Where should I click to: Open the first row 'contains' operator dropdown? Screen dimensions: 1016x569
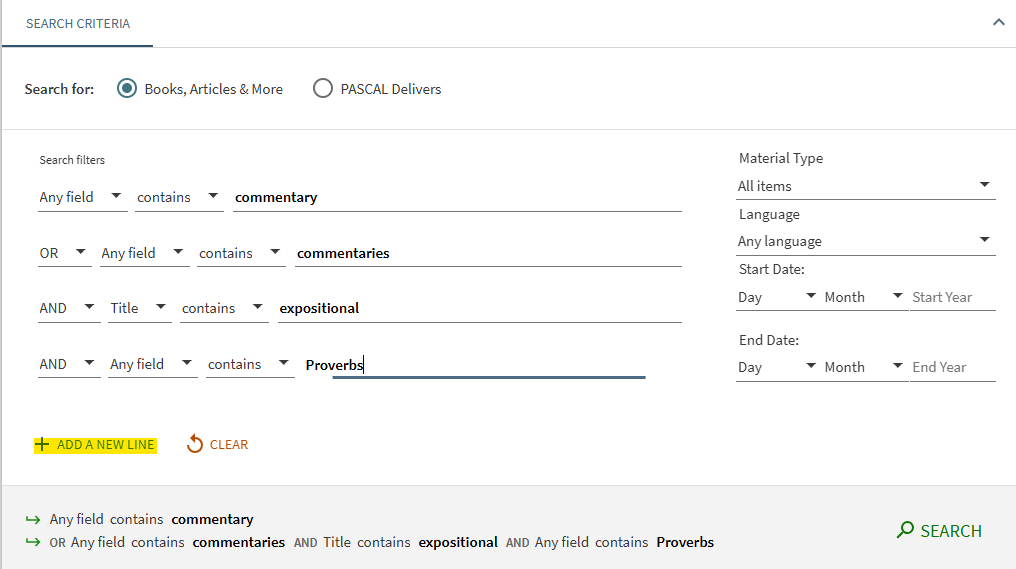tap(180, 197)
